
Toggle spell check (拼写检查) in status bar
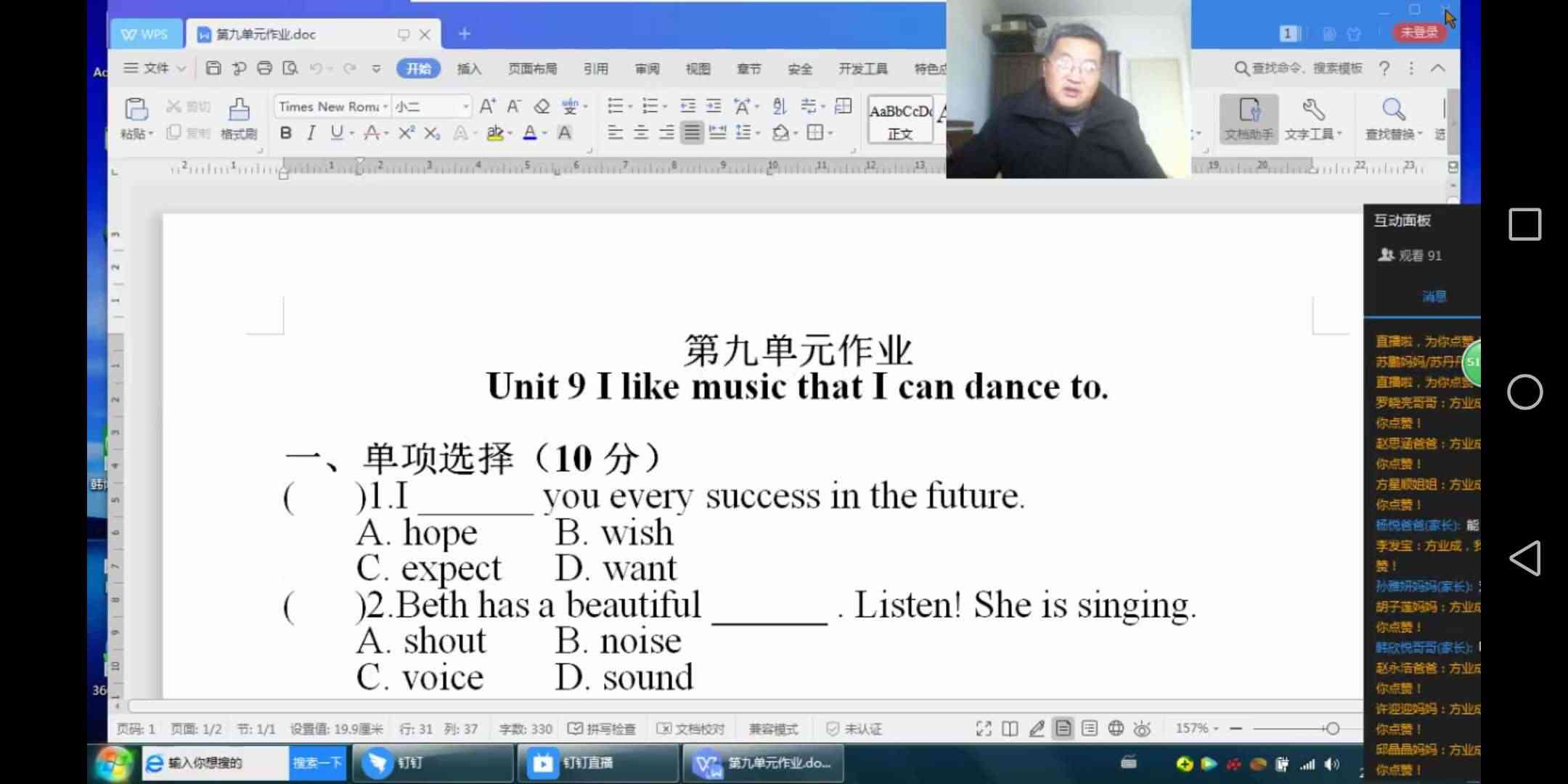point(602,729)
